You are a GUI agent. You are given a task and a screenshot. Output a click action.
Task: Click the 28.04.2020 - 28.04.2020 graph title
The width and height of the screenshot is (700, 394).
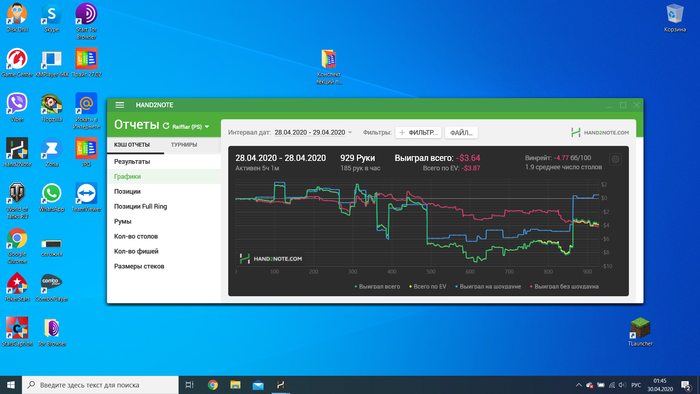pyautogui.click(x=280, y=158)
